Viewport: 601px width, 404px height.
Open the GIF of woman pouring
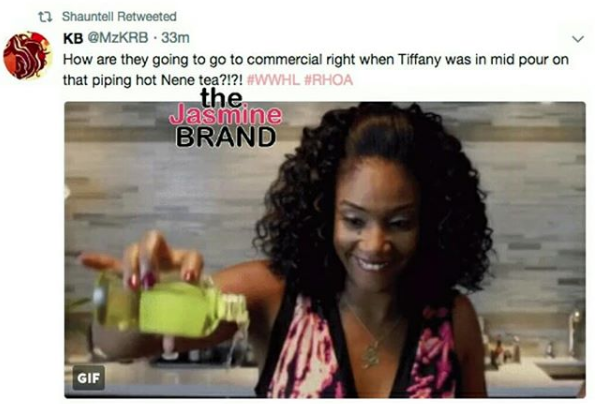tap(325, 250)
